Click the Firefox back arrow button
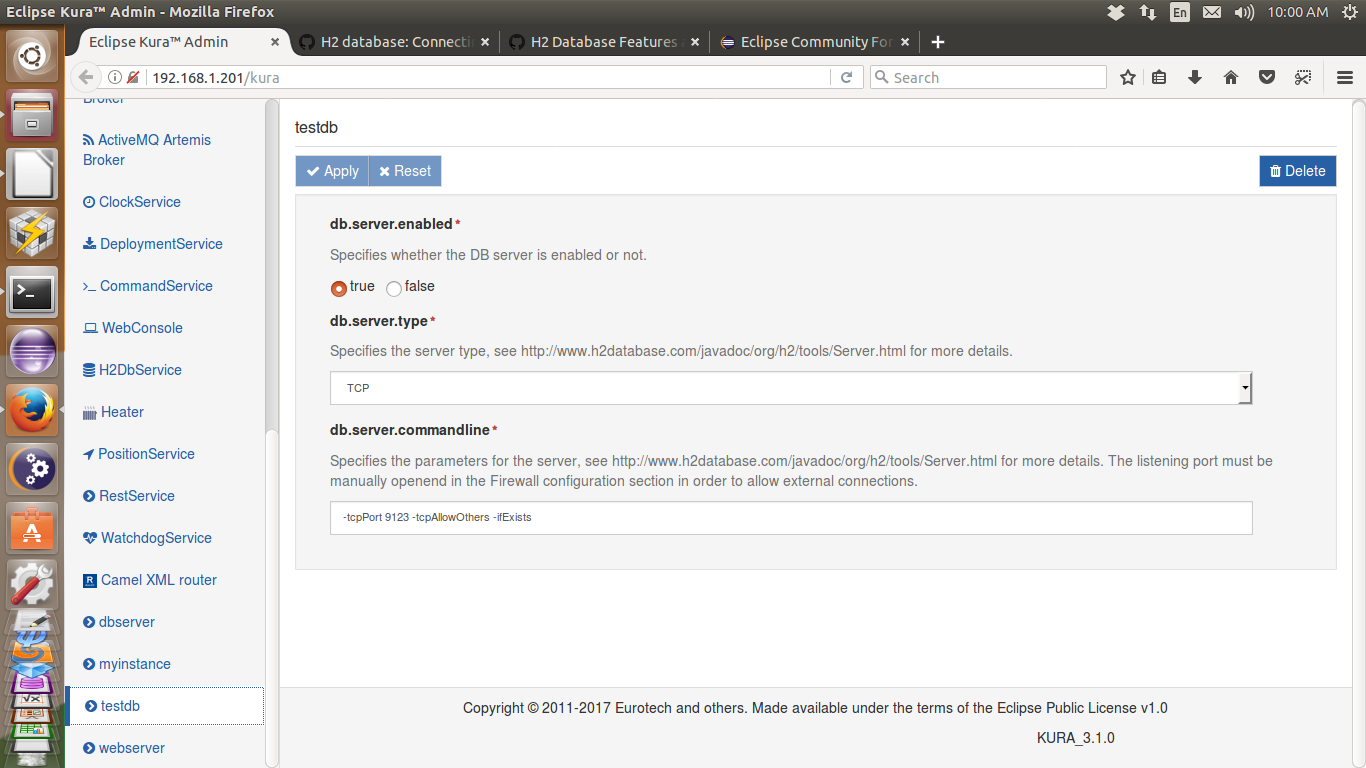Image resolution: width=1366 pixels, height=768 pixels. [x=85, y=77]
